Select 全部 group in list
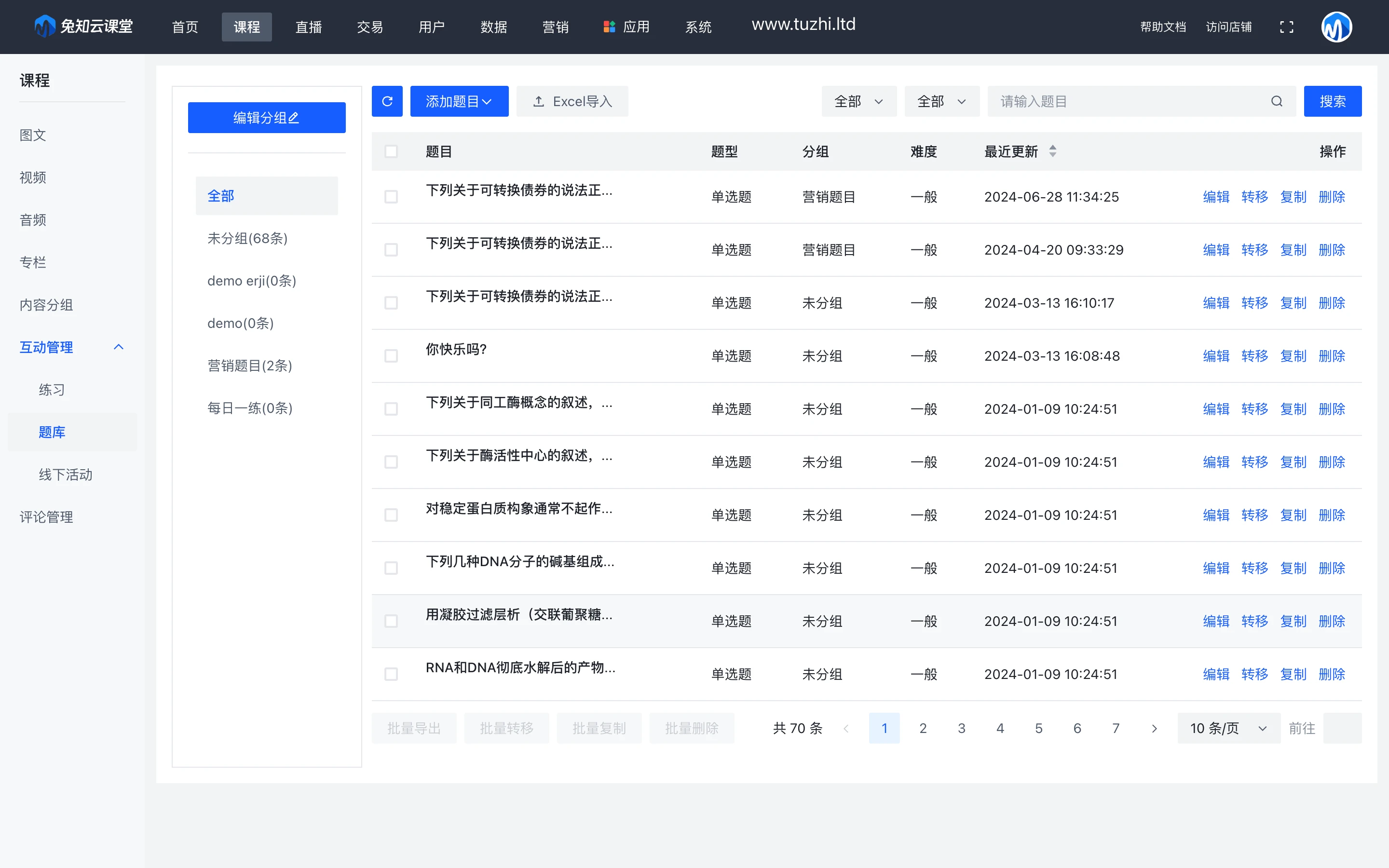1389x868 pixels. point(267,196)
